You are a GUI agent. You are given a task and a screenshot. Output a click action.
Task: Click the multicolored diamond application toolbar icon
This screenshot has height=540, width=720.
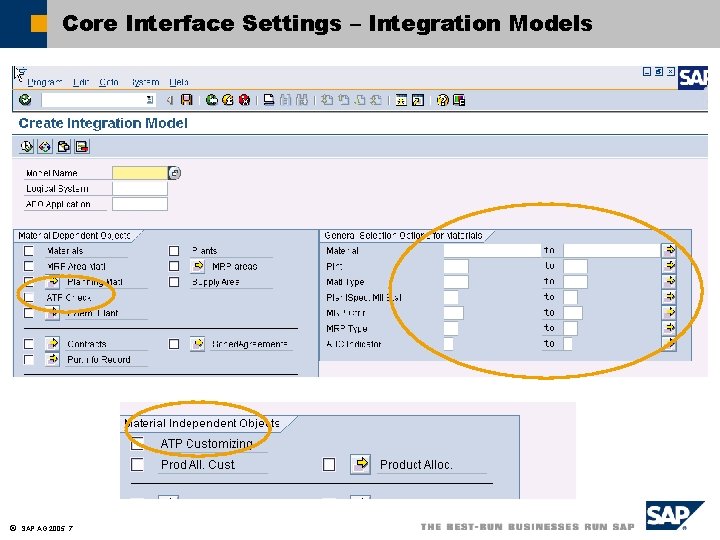(x=45, y=146)
